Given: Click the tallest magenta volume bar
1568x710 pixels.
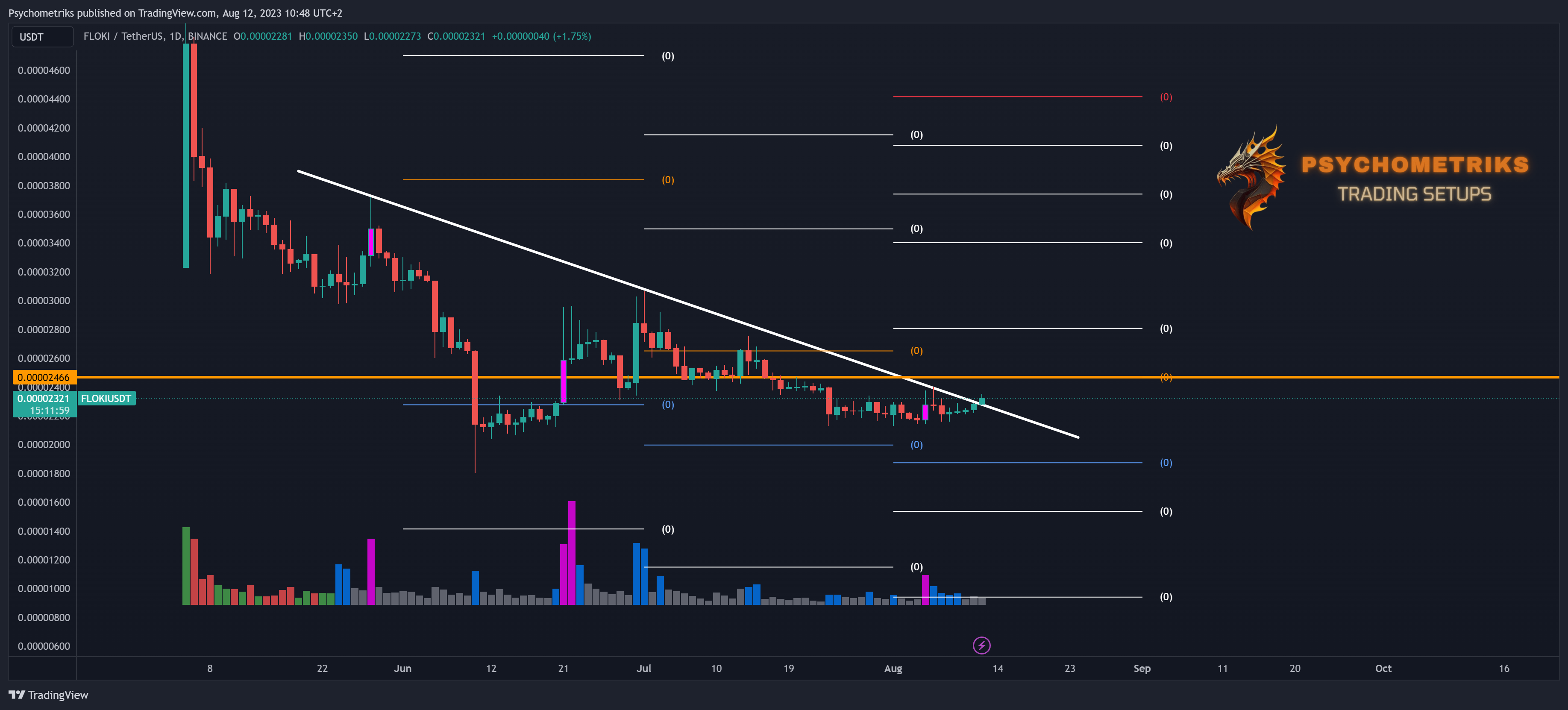Looking at the screenshot, I should tap(572, 552).
